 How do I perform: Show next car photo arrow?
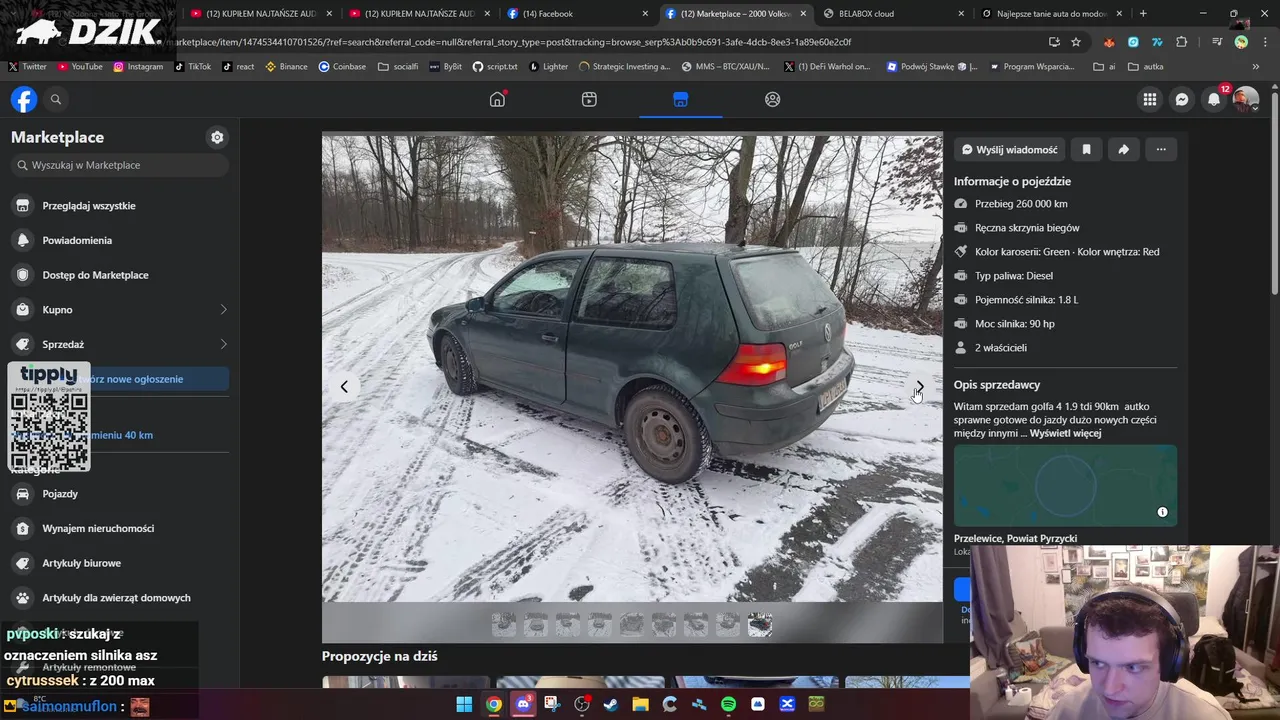[920, 386]
